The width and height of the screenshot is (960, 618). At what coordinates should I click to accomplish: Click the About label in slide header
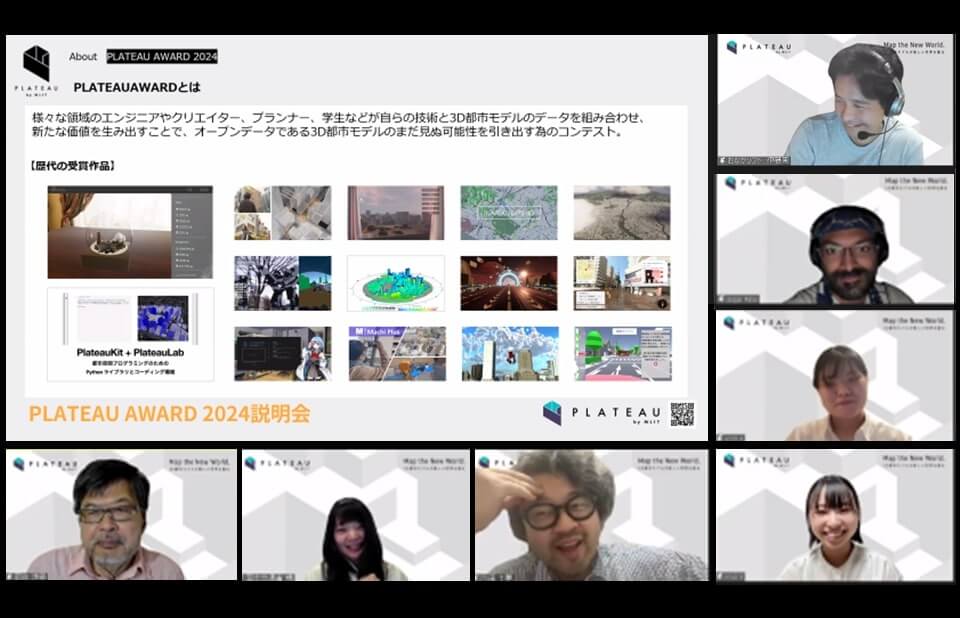pyautogui.click(x=83, y=56)
